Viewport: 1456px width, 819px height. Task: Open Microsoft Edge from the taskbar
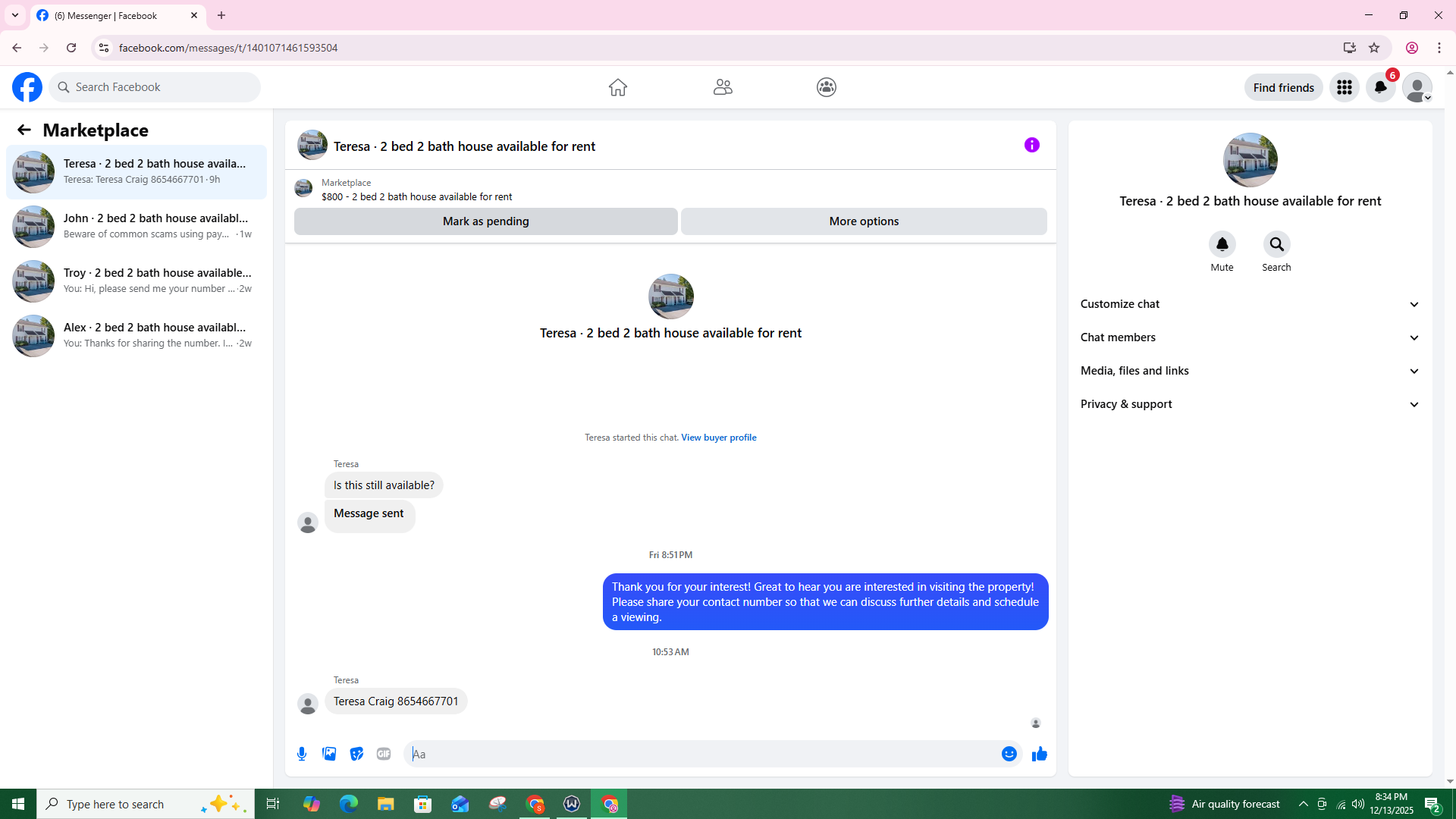coord(348,804)
